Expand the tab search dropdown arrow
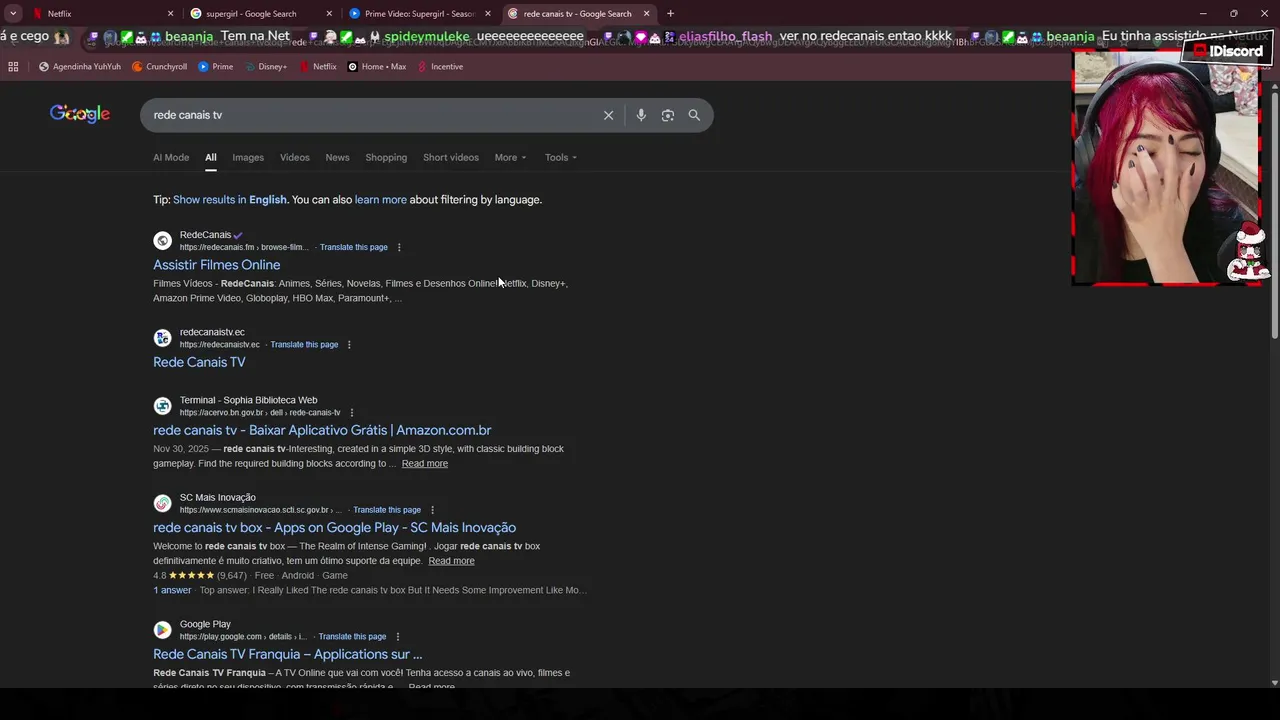 click(x=13, y=14)
